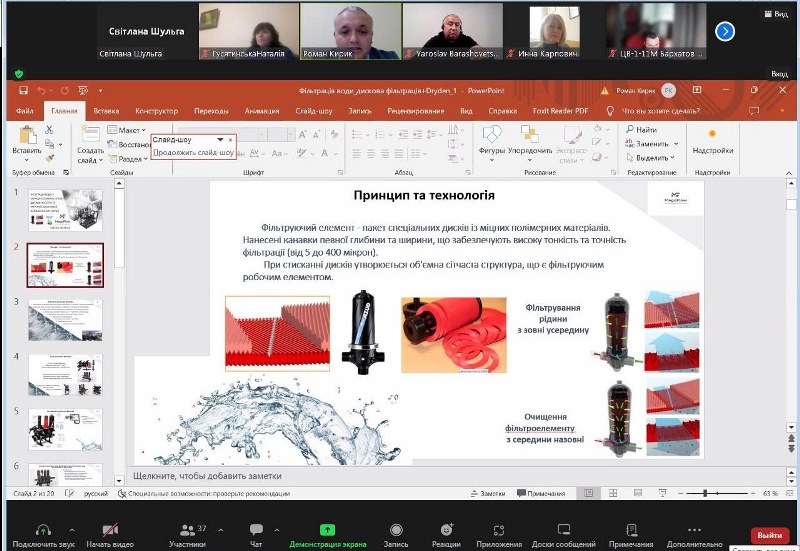Click the Zoom security shield icon
The image size is (800, 551).
(19, 74)
